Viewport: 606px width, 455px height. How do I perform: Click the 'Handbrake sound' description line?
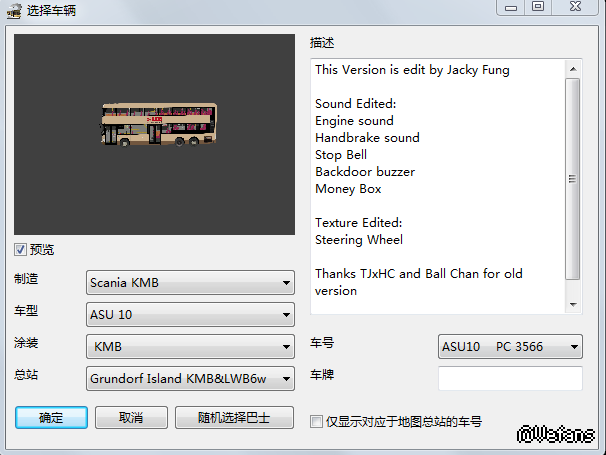(x=367, y=138)
